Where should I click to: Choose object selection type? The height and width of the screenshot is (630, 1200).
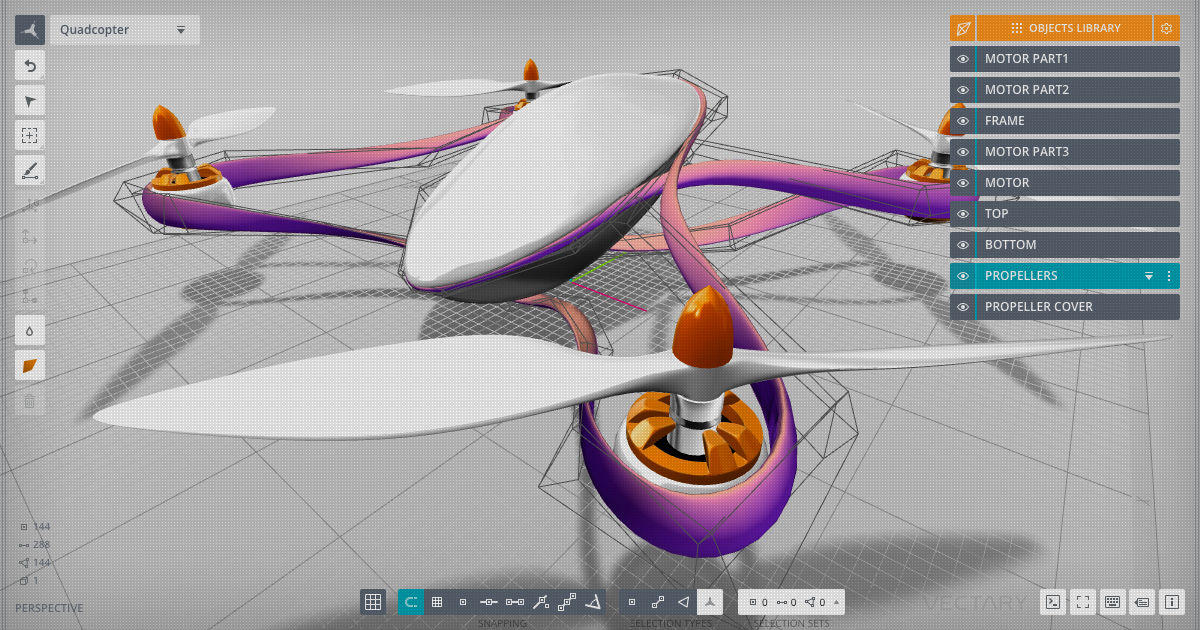(710, 602)
